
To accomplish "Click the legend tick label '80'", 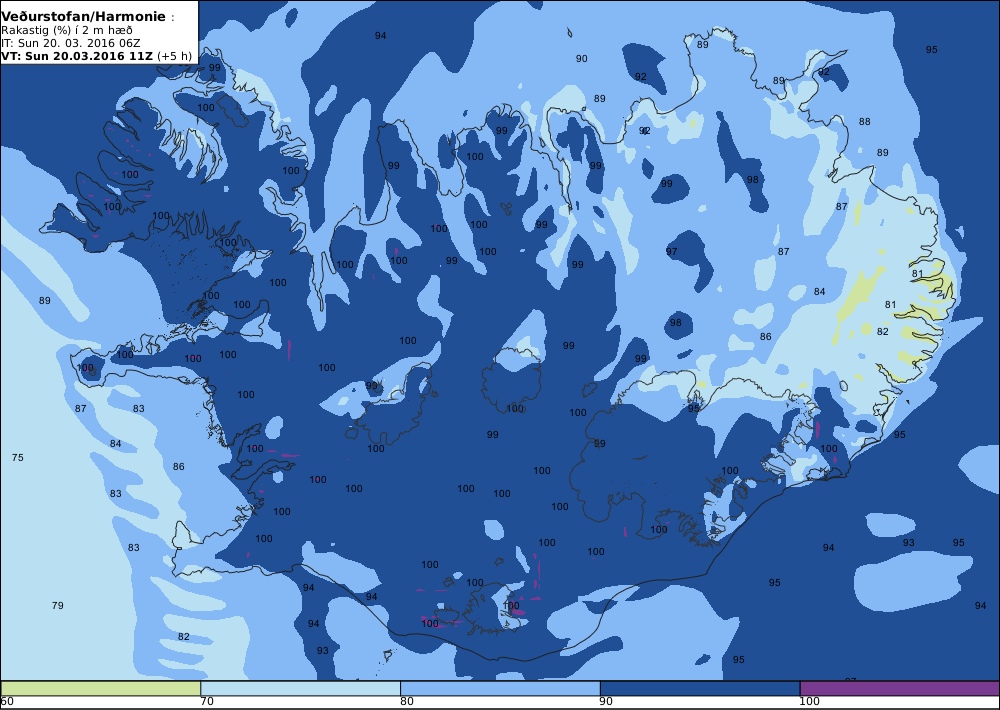I will click(x=407, y=702).
